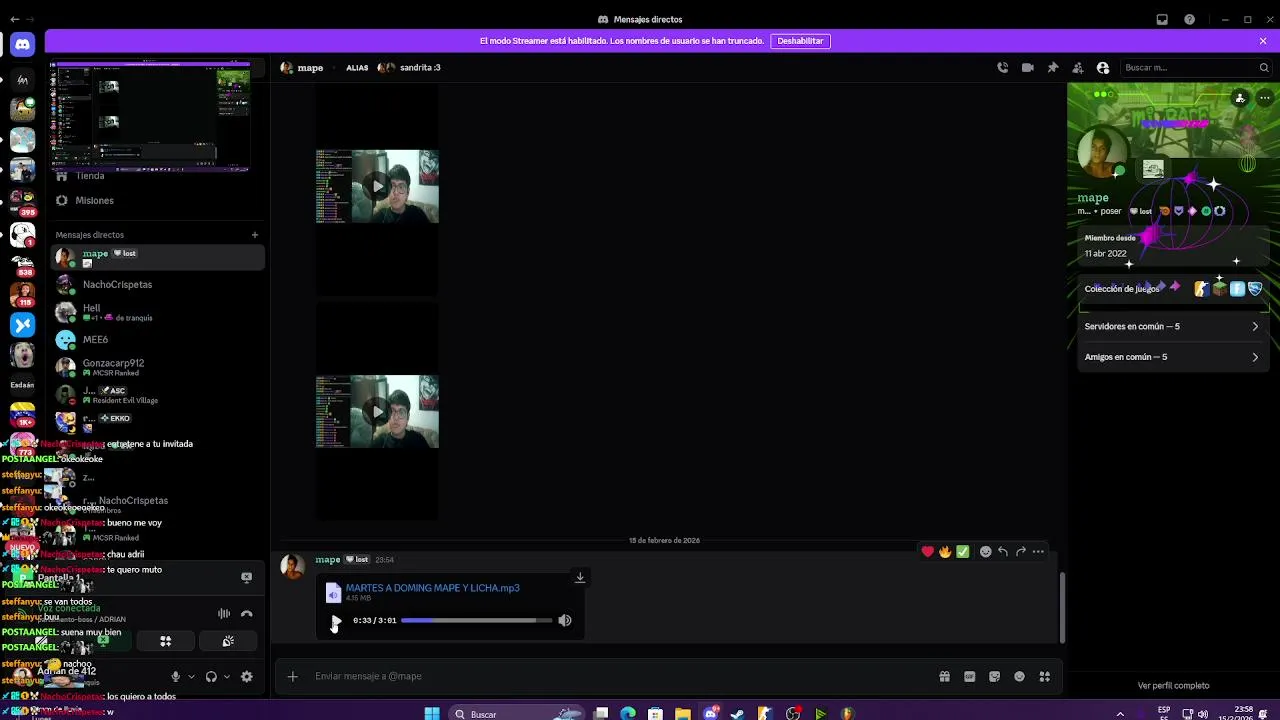1280x720 pixels.
Task: Click friend status icon on profile card
Action: point(1240,98)
